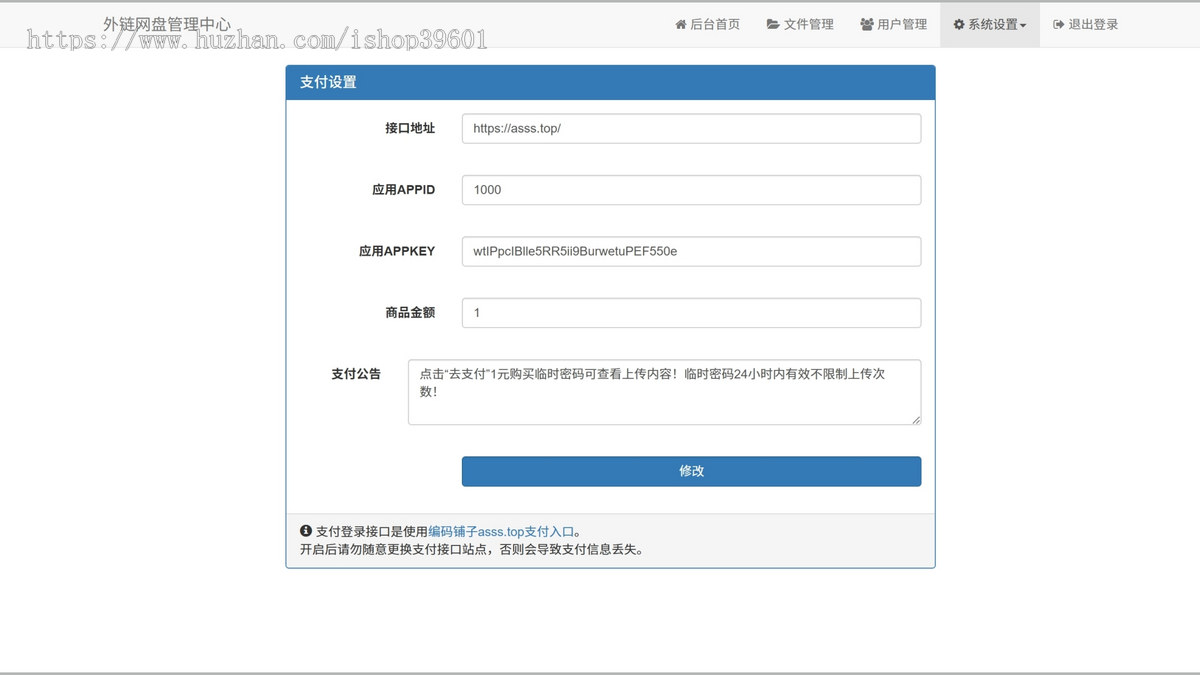Click 退出登录 to log out

click(x=1085, y=24)
